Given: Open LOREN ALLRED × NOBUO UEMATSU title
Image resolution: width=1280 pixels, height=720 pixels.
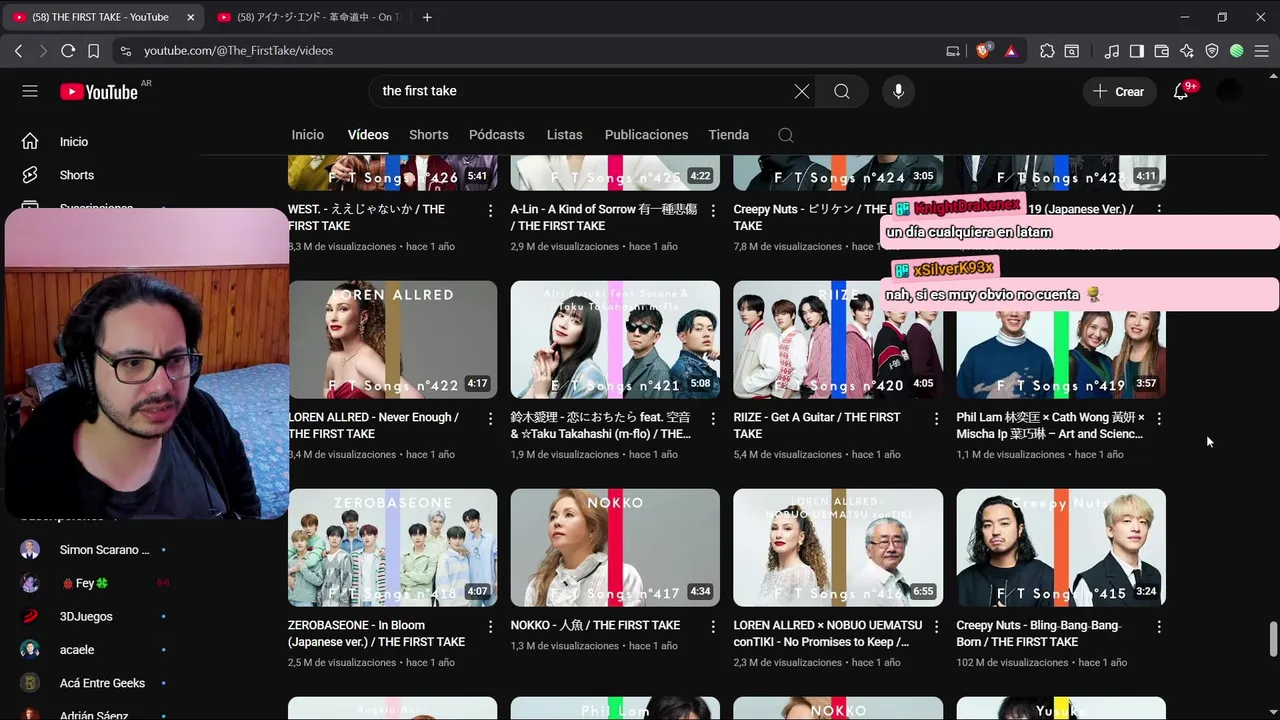Looking at the screenshot, I should [x=828, y=633].
